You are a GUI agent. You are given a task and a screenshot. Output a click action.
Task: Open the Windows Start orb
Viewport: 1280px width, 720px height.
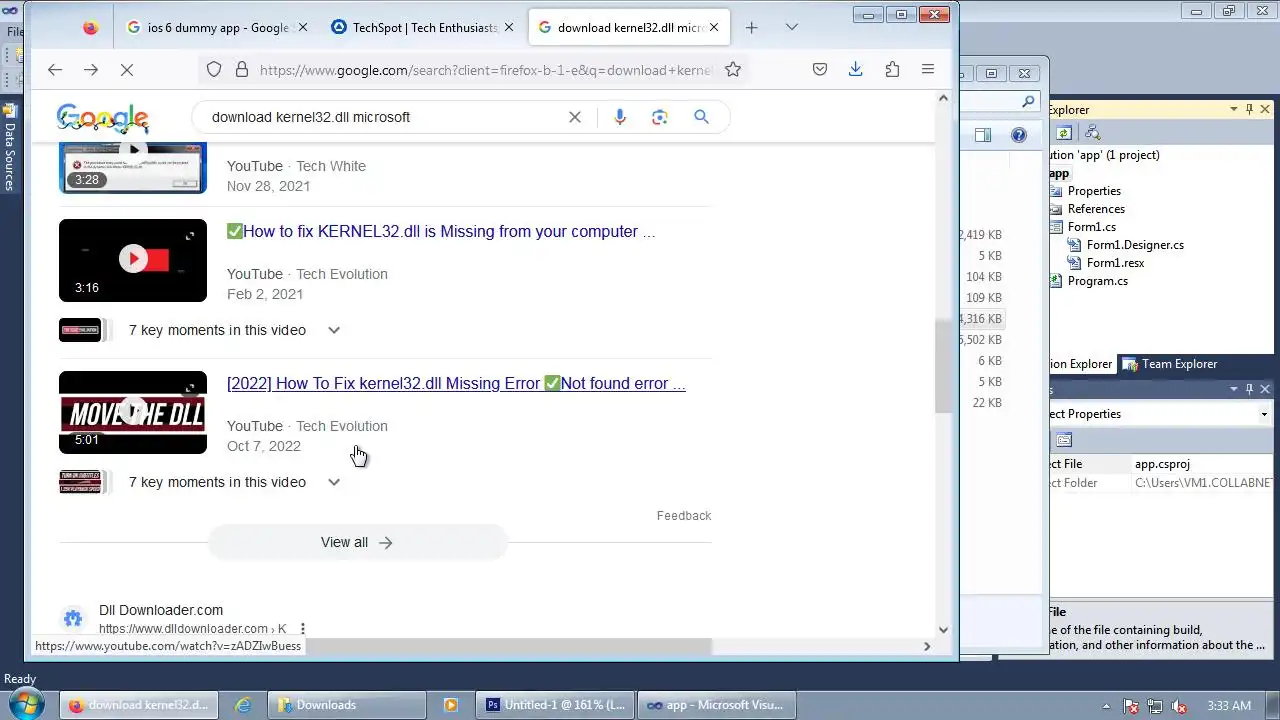point(26,703)
